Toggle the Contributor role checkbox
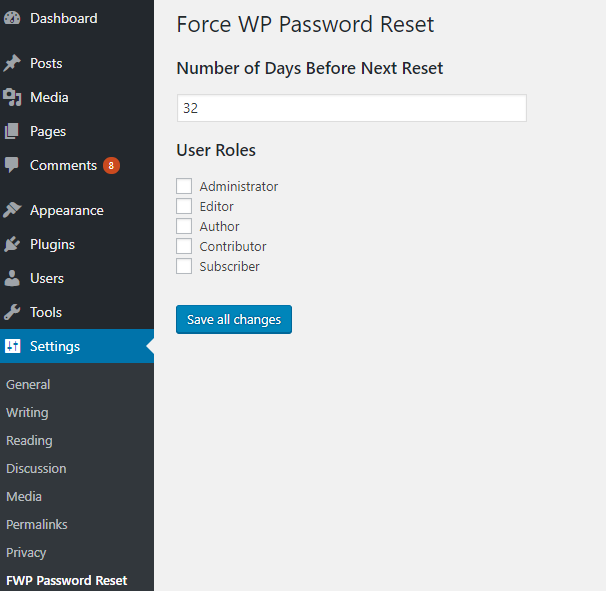606x591 pixels. click(x=184, y=246)
